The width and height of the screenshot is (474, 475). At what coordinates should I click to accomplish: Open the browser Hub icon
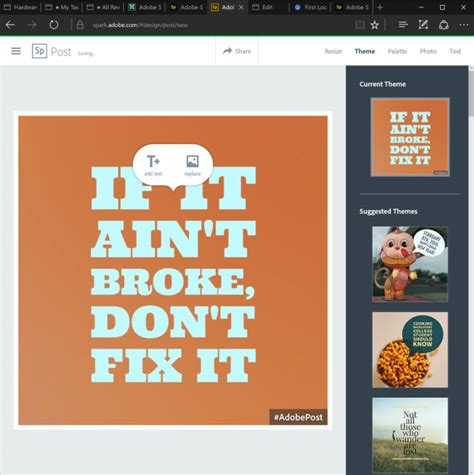tap(403, 25)
